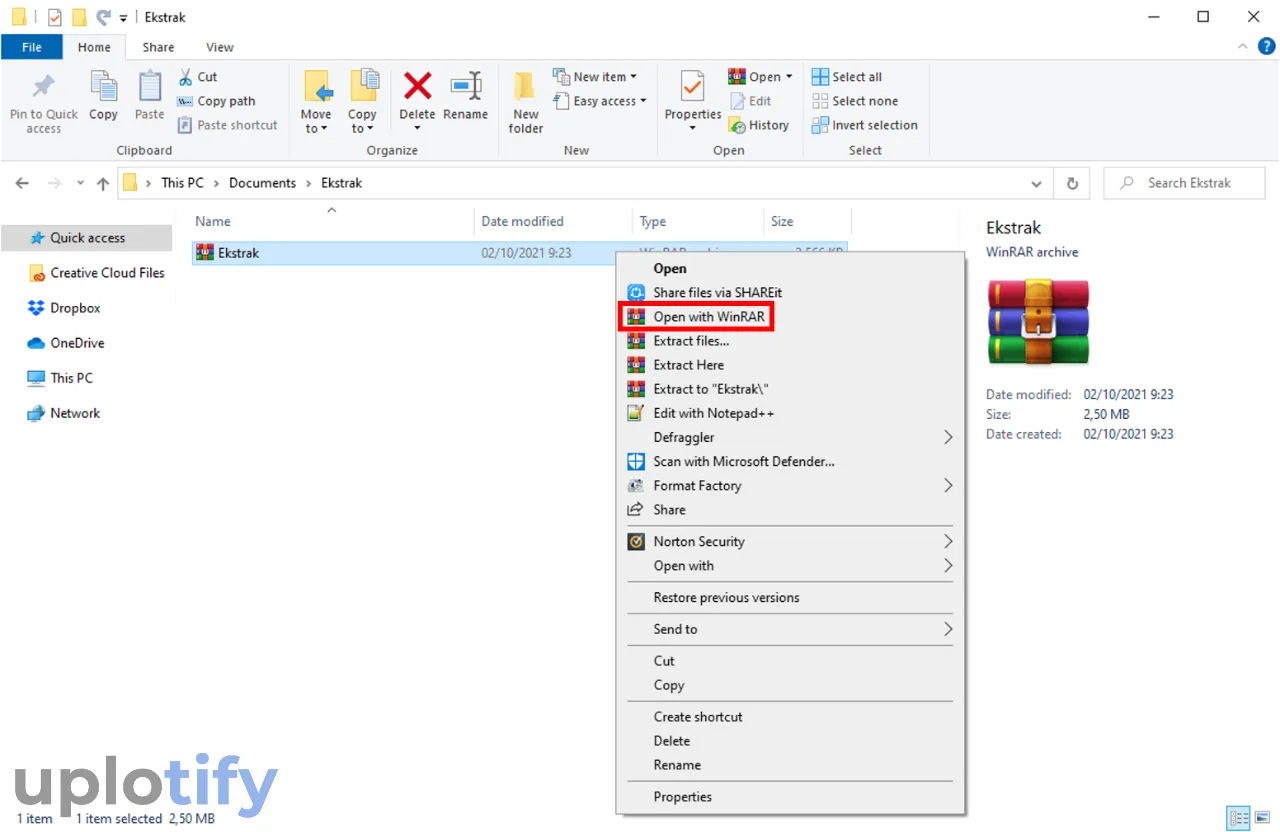1280x832 pixels.
Task: Click History in the ribbon
Action: click(759, 125)
